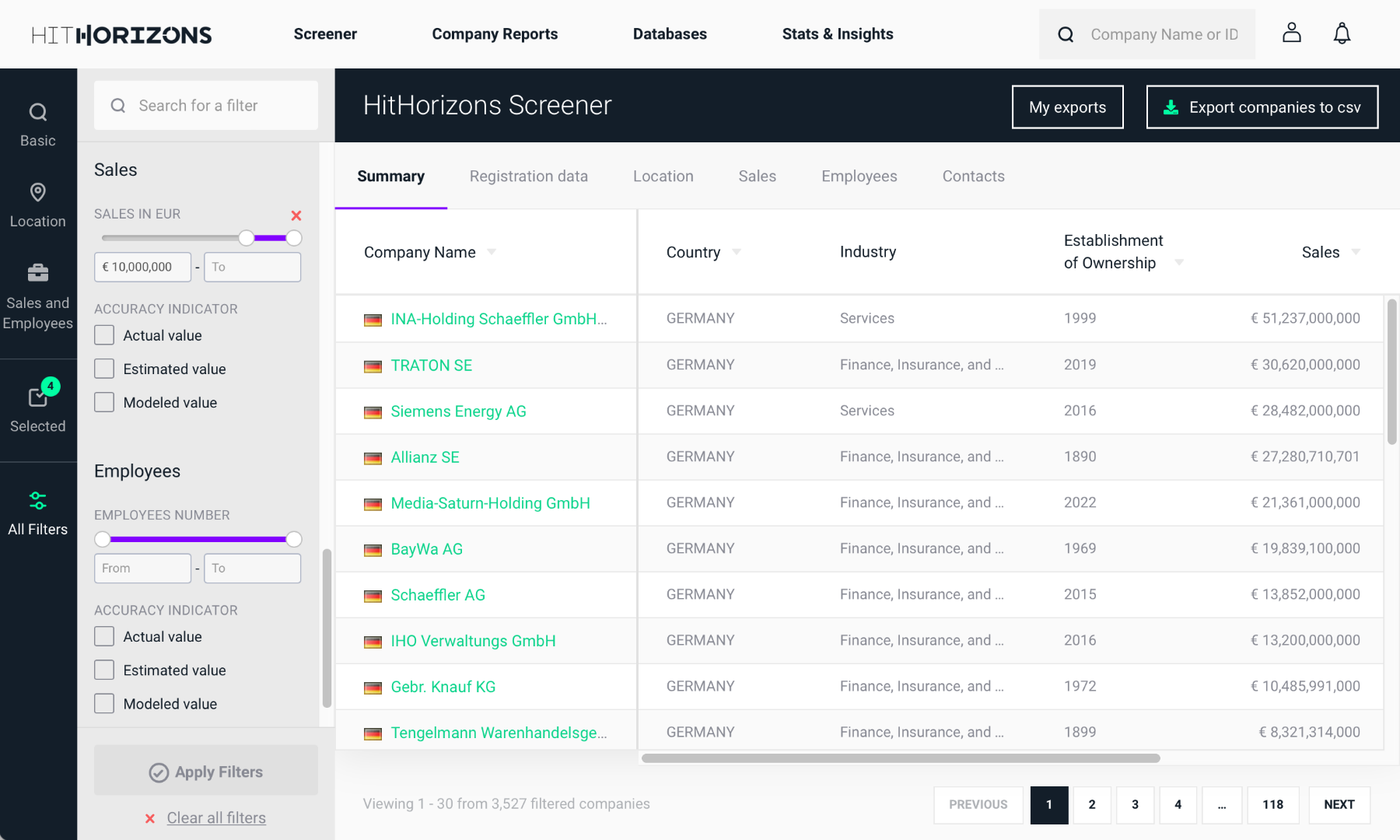Viewport: 1400px width, 840px height.
Task: Jump to results page 118
Action: point(1272,804)
